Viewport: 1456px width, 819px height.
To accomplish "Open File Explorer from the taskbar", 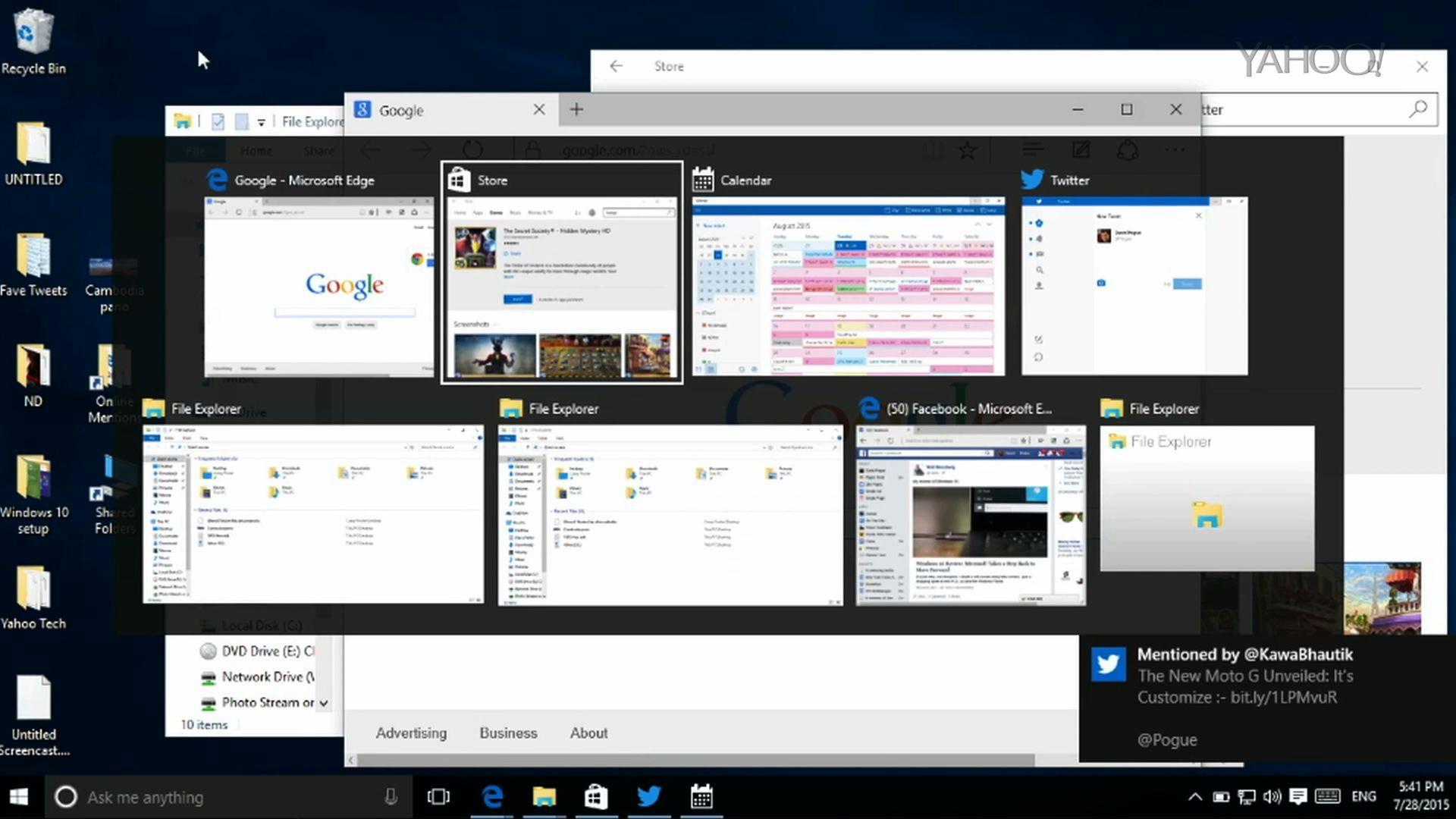I will 544,797.
